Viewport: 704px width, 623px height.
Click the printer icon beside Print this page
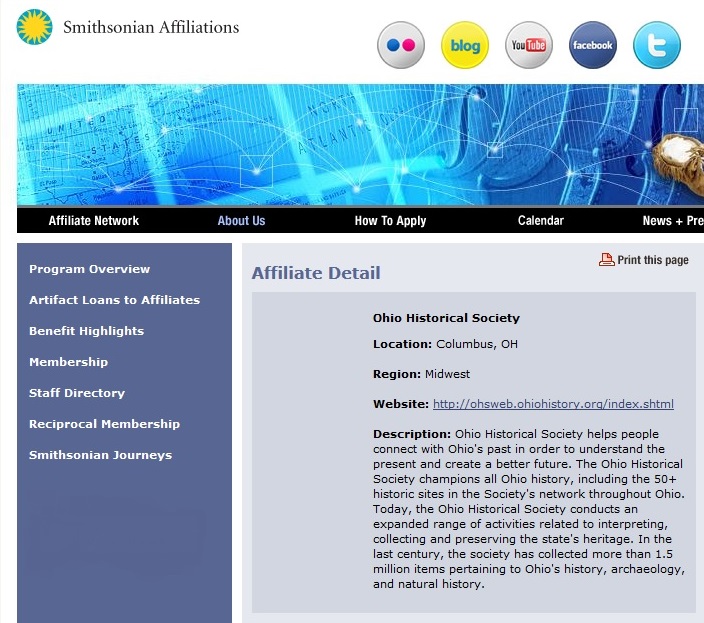[x=607, y=259]
